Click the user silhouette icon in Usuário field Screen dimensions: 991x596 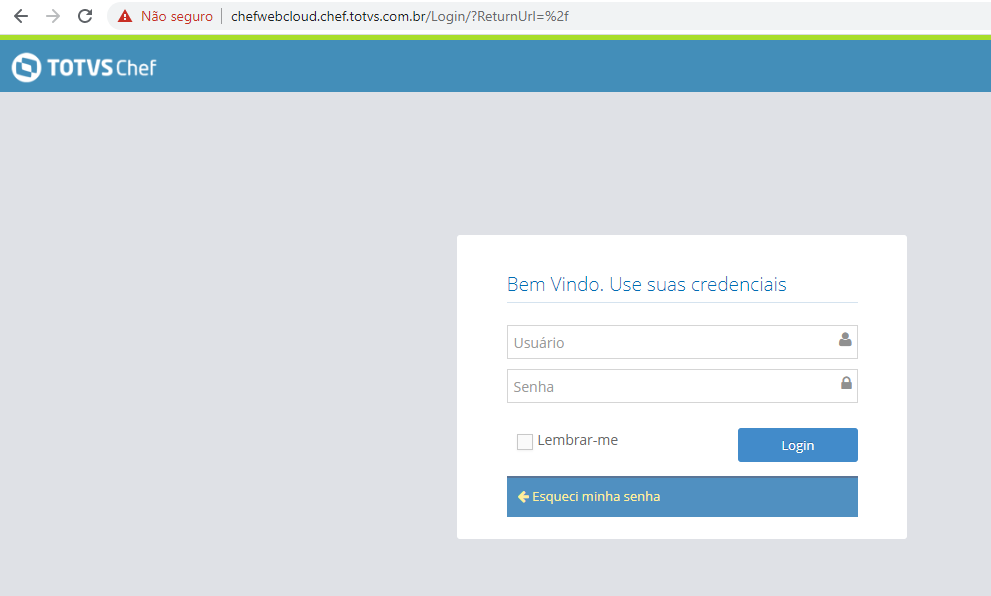tap(845, 340)
